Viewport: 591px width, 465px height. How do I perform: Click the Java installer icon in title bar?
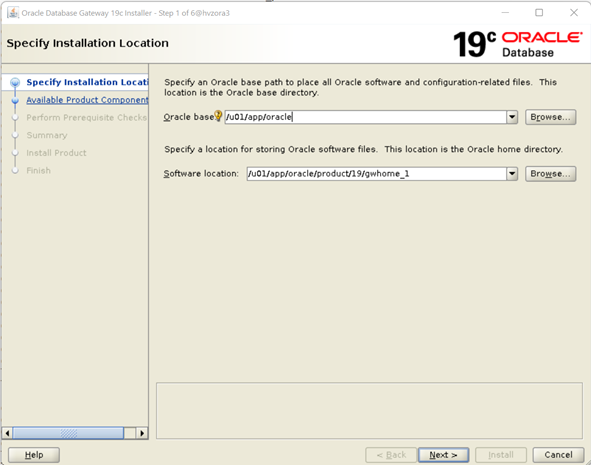[x=13, y=12]
